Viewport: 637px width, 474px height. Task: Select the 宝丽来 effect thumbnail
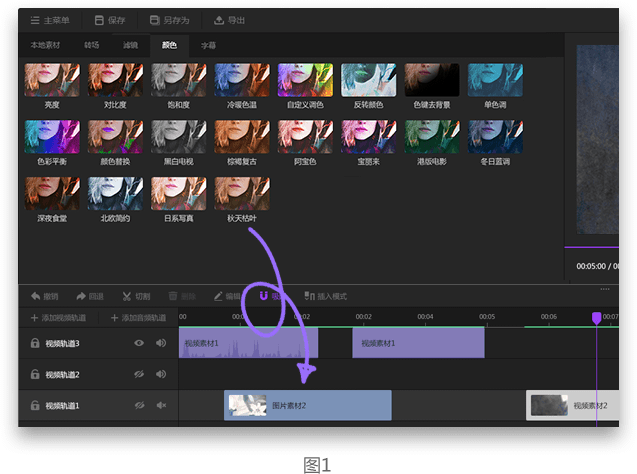click(x=368, y=137)
